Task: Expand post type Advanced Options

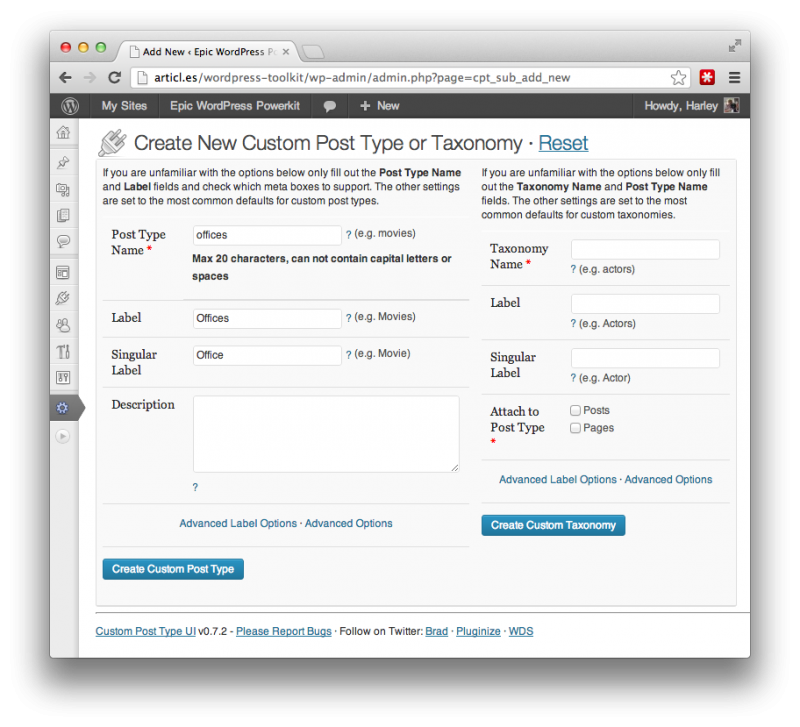Action: coord(348,523)
